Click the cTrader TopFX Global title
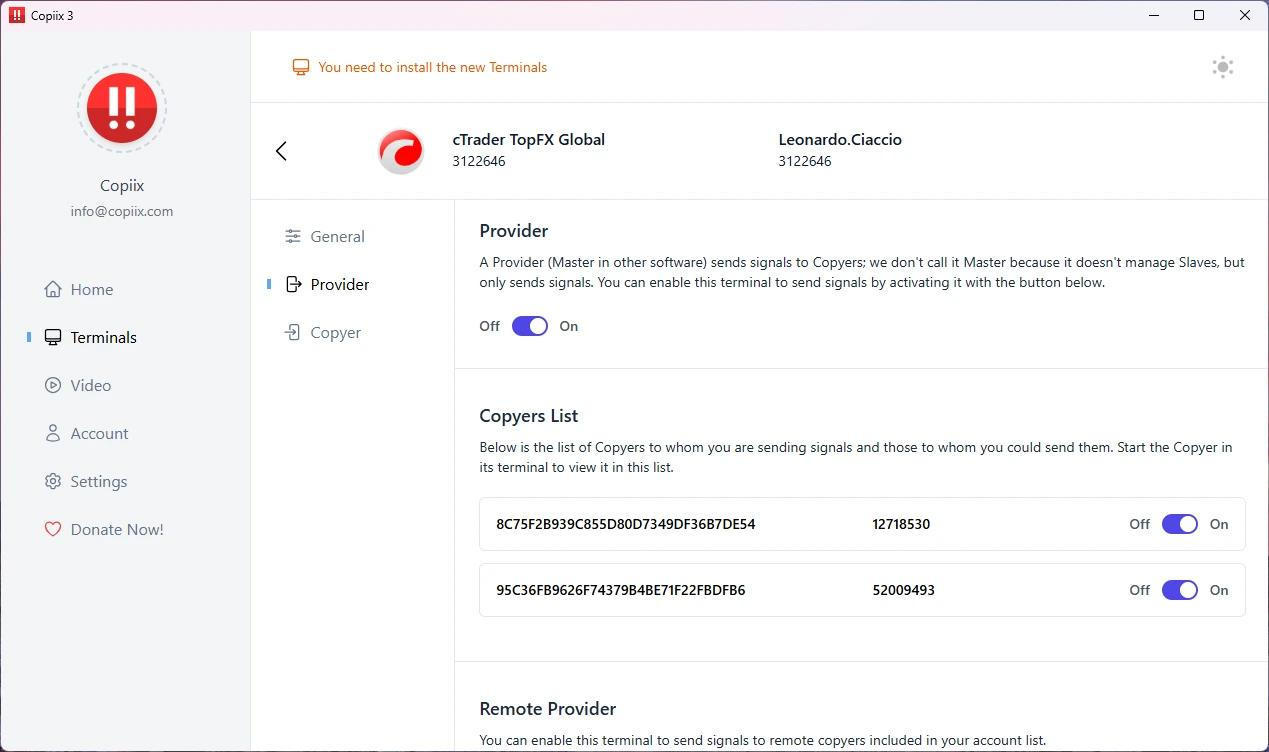 coord(528,139)
